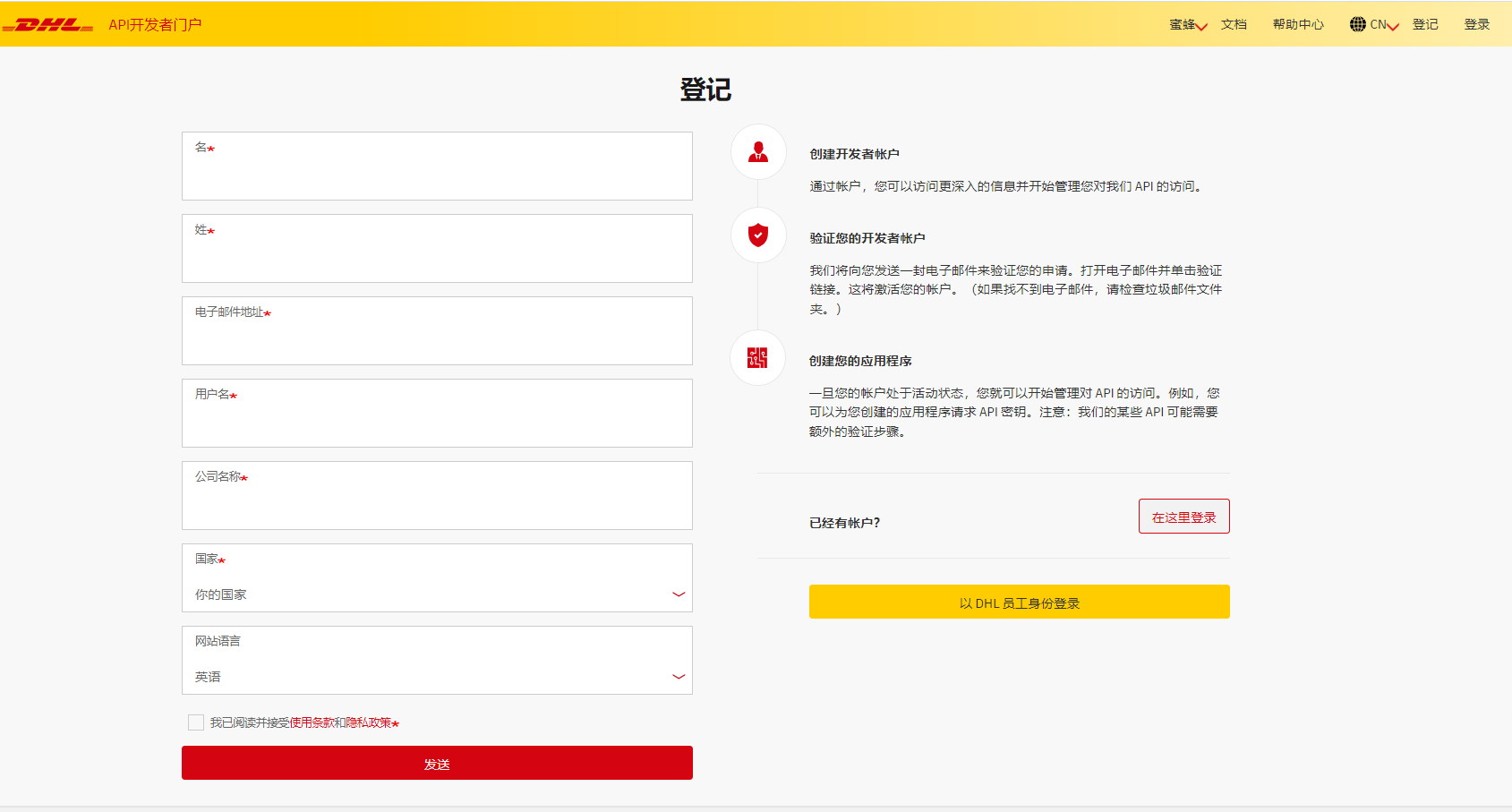Click the yellow DHL employee login button
The height and width of the screenshot is (812, 1512).
tap(1019, 603)
